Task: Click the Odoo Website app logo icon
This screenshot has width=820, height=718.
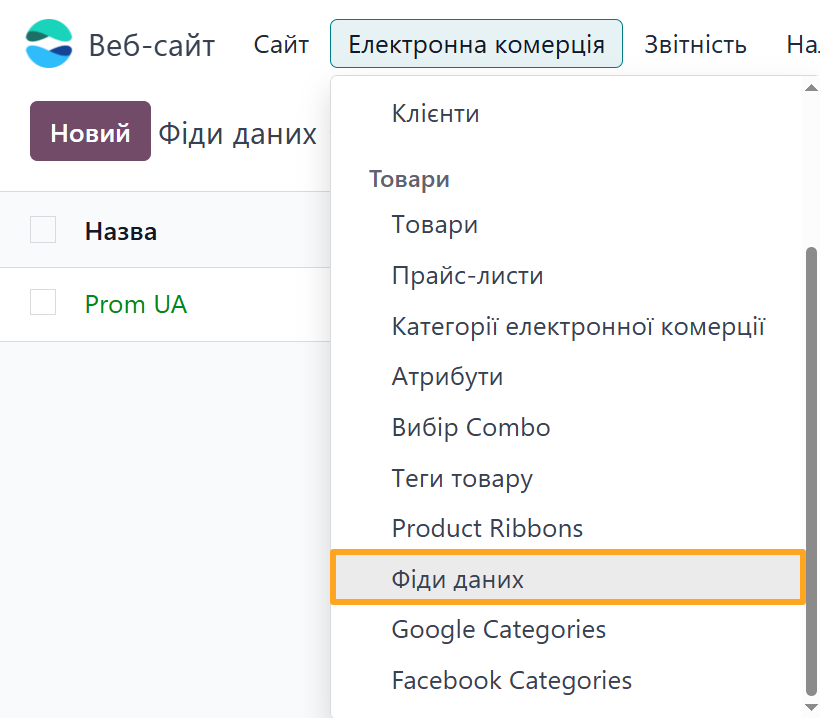Action: click(49, 44)
